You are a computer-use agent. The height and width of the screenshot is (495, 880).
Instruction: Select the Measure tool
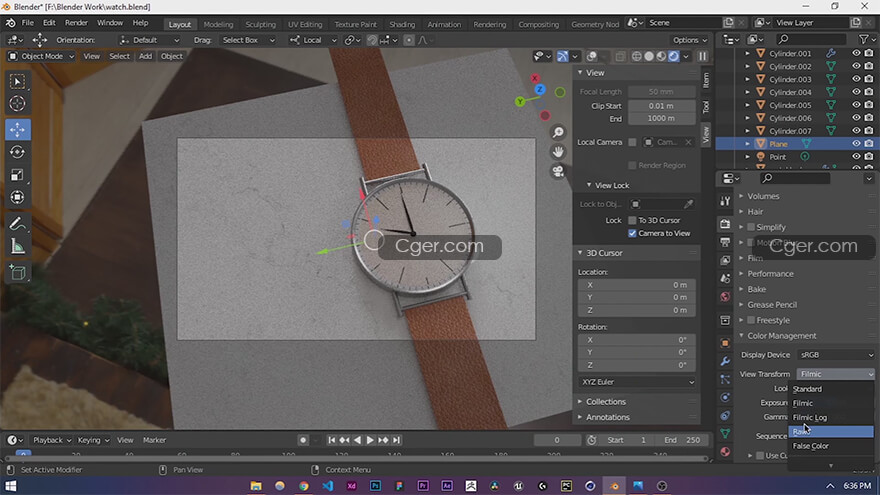pos(17,246)
